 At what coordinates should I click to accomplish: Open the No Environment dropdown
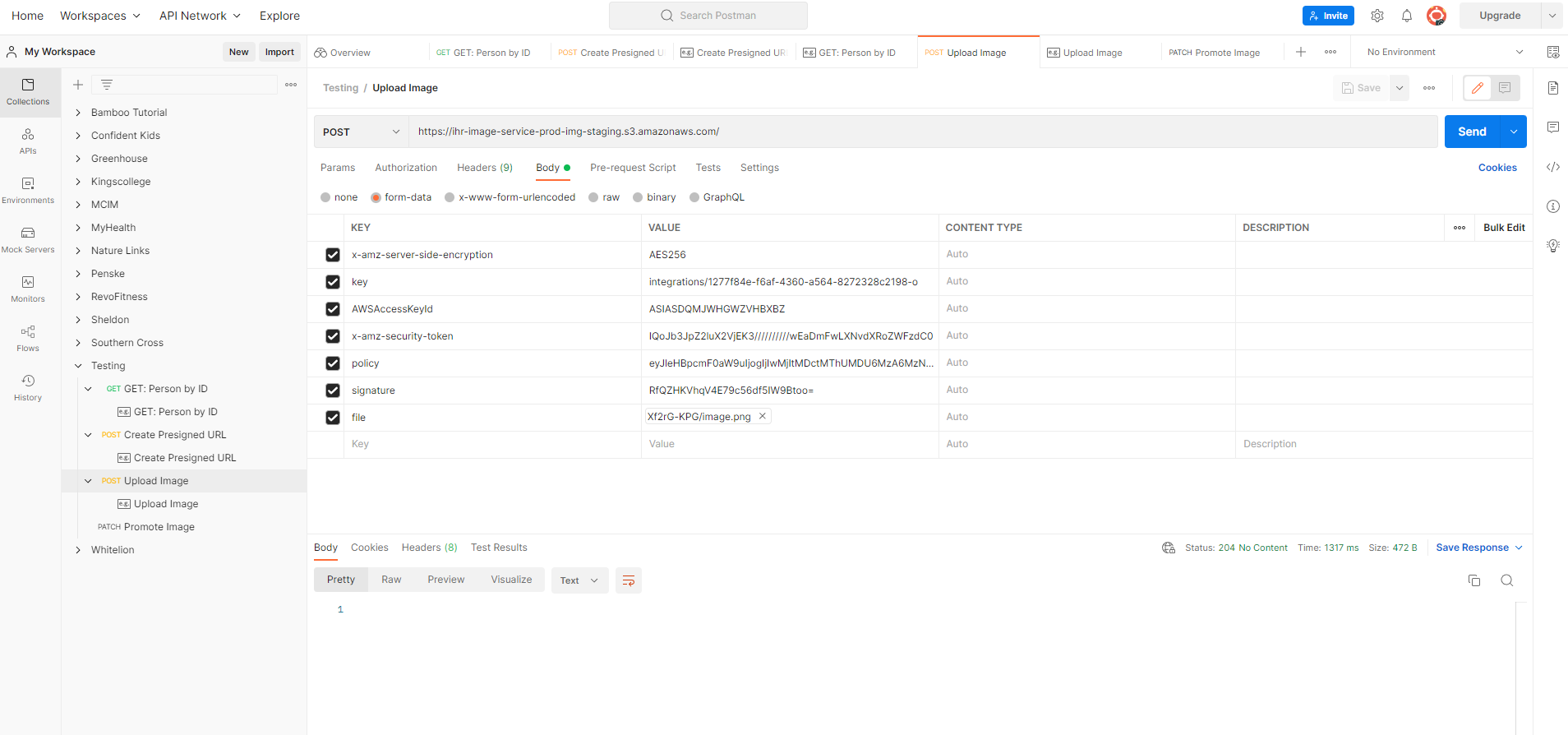[x=1445, y=52]
